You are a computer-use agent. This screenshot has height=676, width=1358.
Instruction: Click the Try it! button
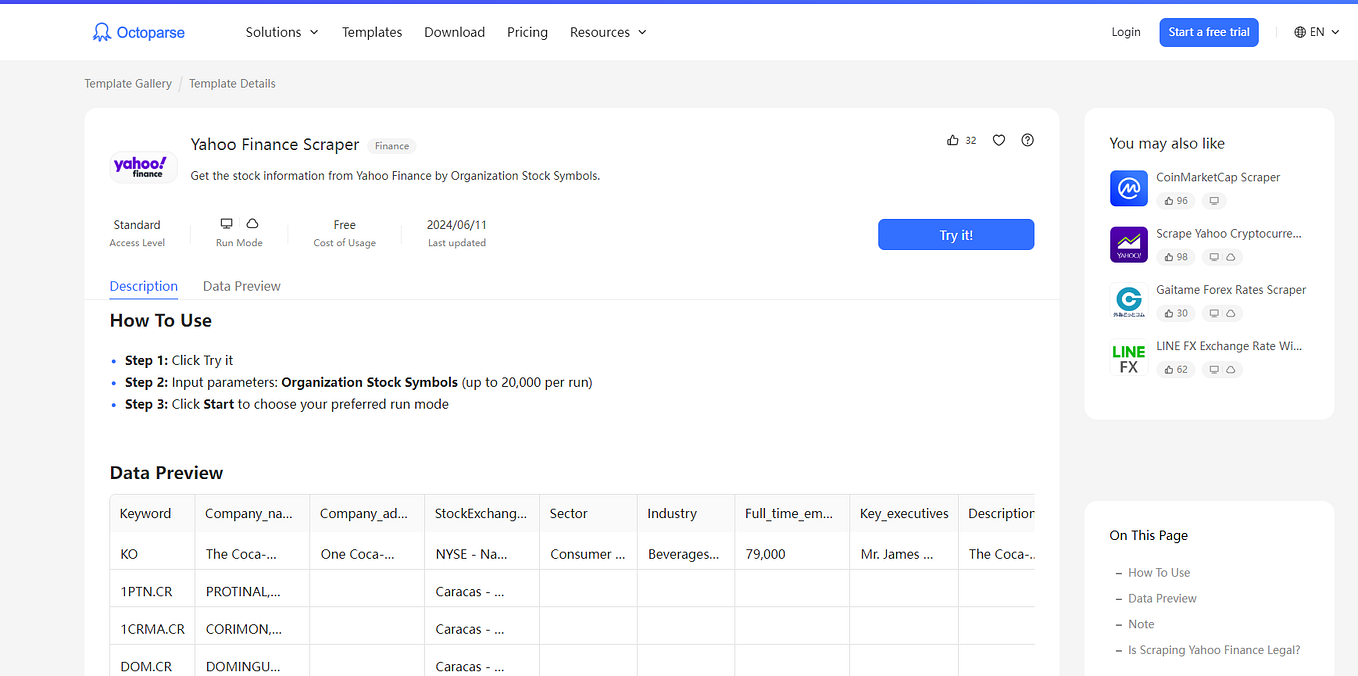click(x=955, y=234)
